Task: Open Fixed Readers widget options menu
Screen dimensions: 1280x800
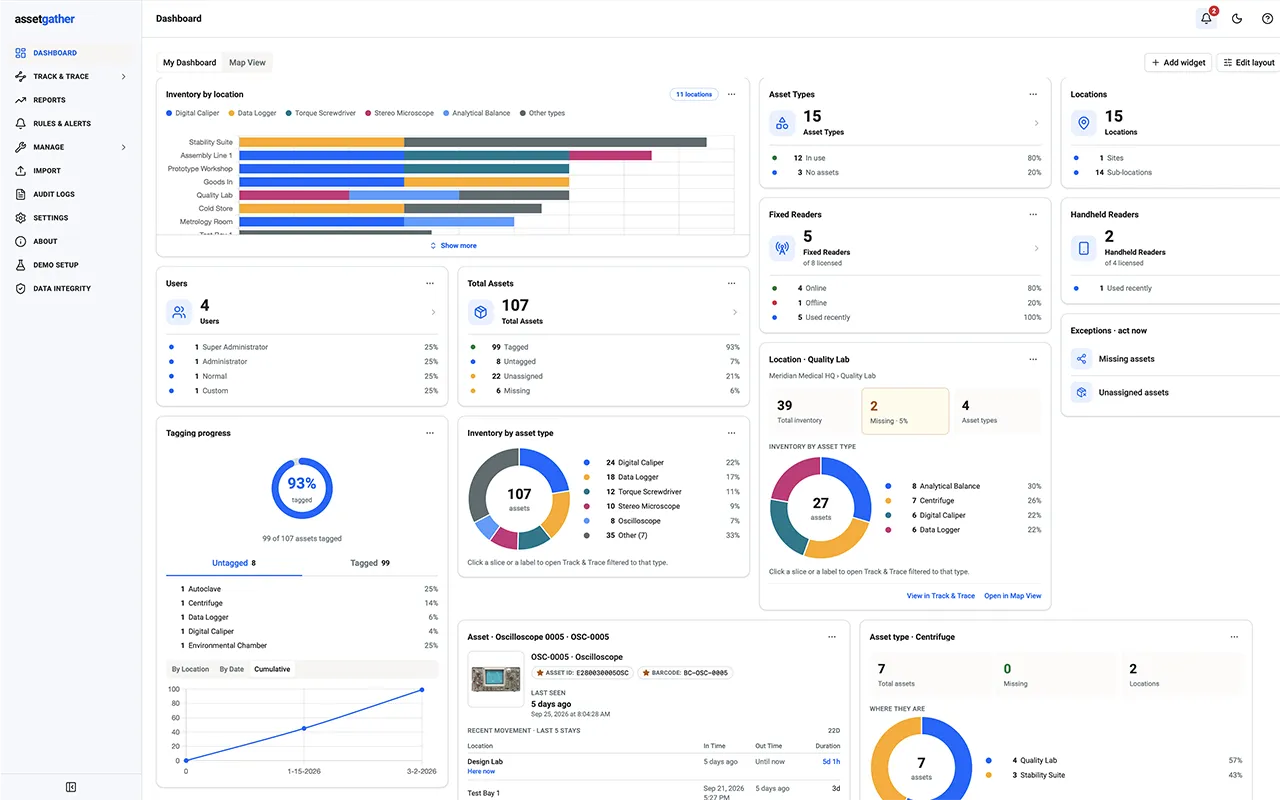Action: coord(1033,214)
